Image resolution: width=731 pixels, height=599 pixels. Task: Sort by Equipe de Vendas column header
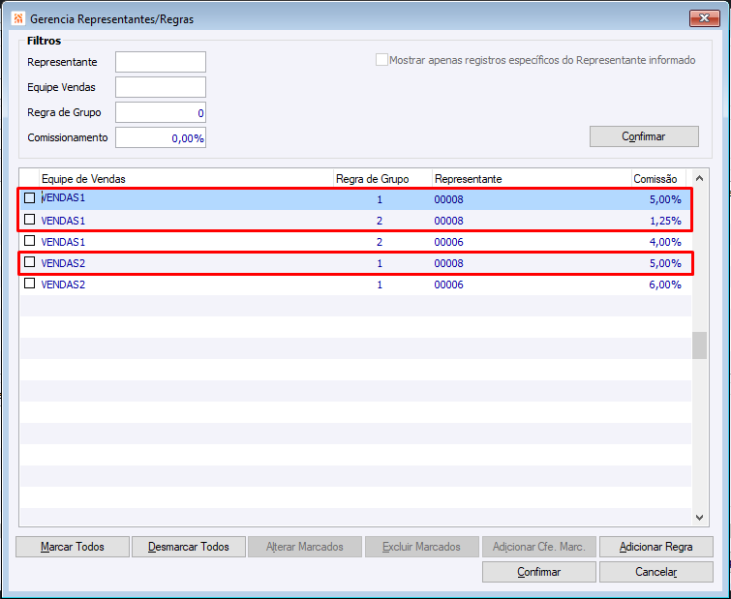coord(186,179)
